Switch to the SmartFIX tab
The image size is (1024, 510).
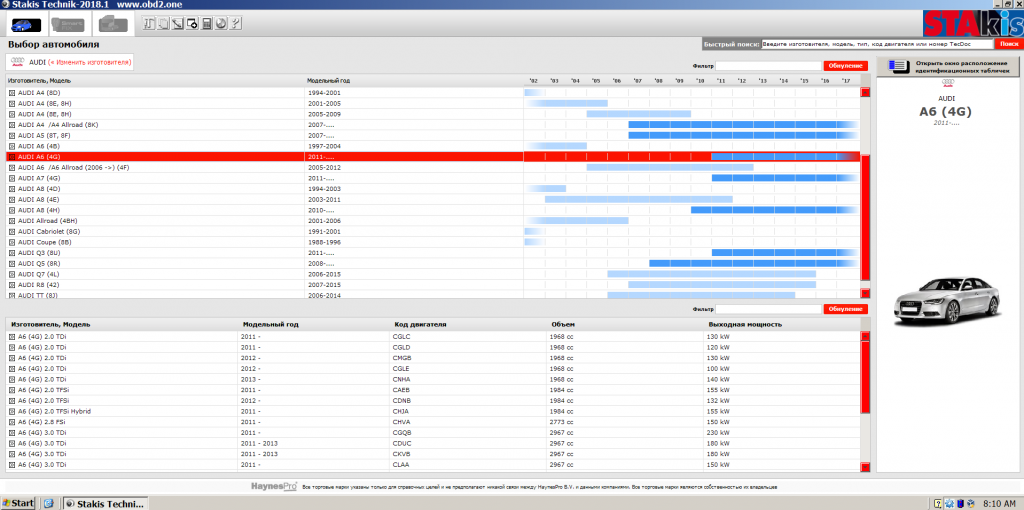coord(68,24)
